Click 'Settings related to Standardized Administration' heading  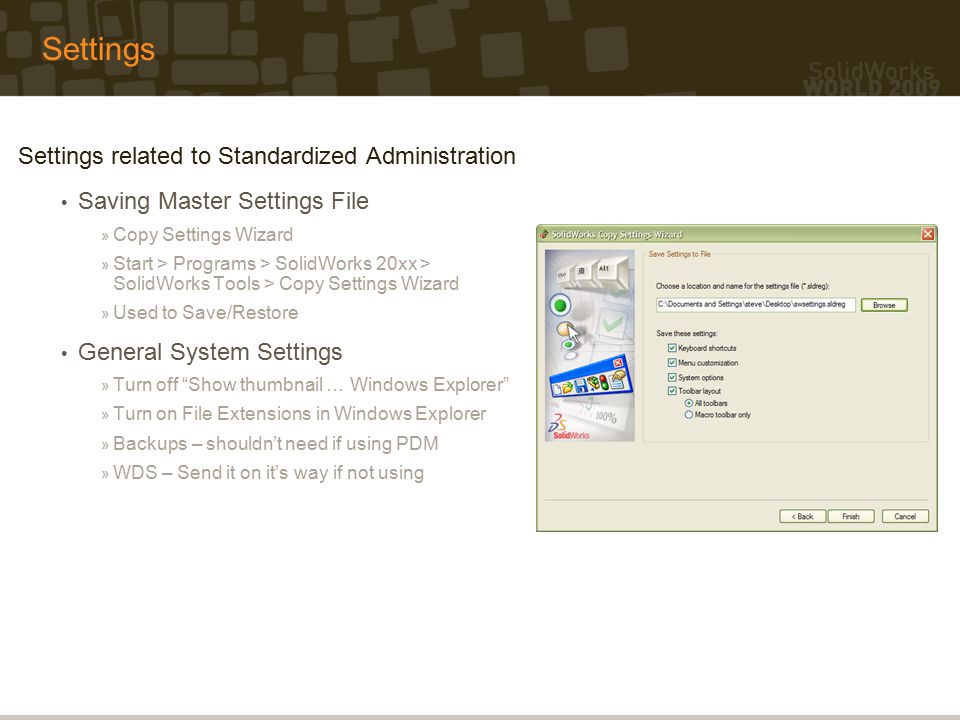coord(266,156)
